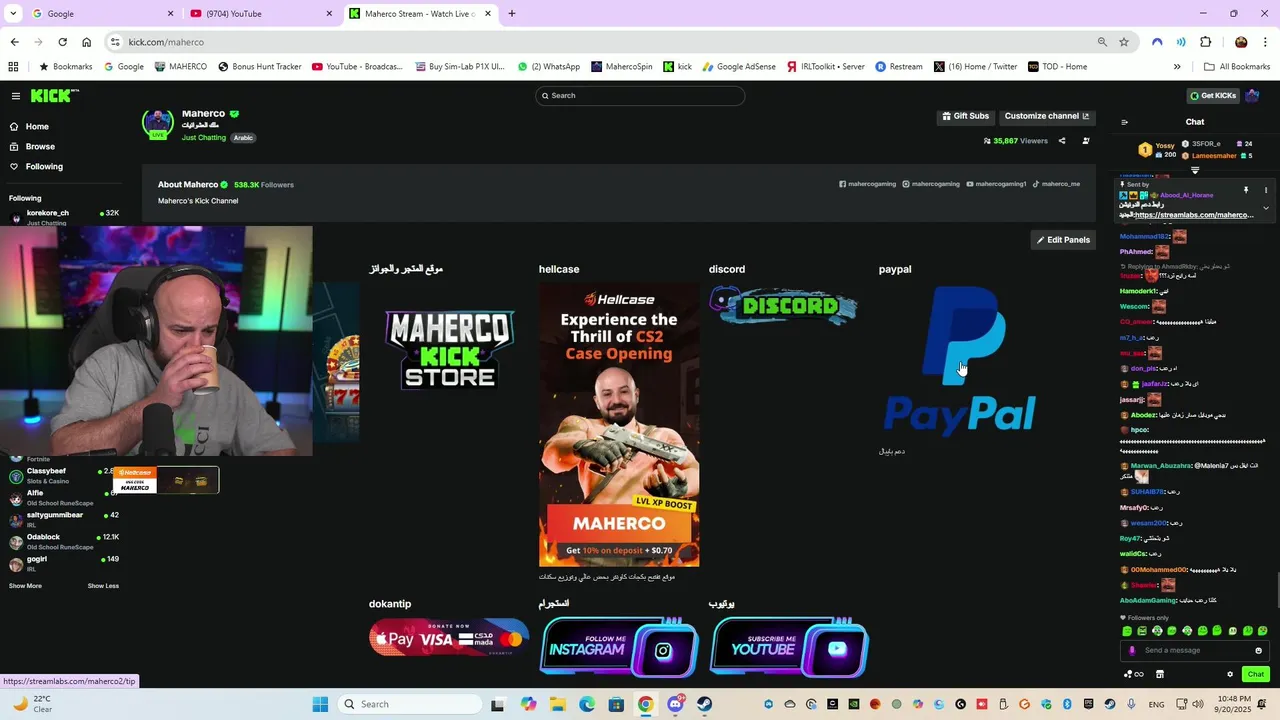Open Steam from the taskbar
The image size is (1280, 720).
[704, 704]
